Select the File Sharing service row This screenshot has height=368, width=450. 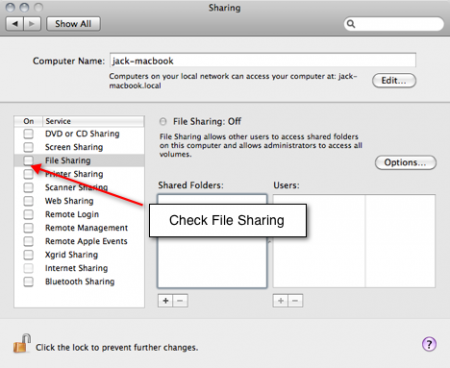click(x=79, y=161)
